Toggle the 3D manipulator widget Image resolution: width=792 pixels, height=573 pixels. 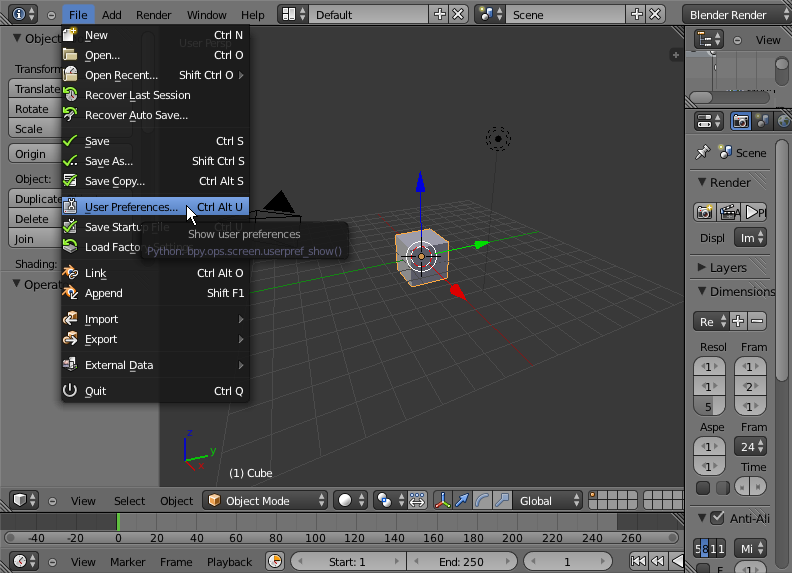[442, 501]
